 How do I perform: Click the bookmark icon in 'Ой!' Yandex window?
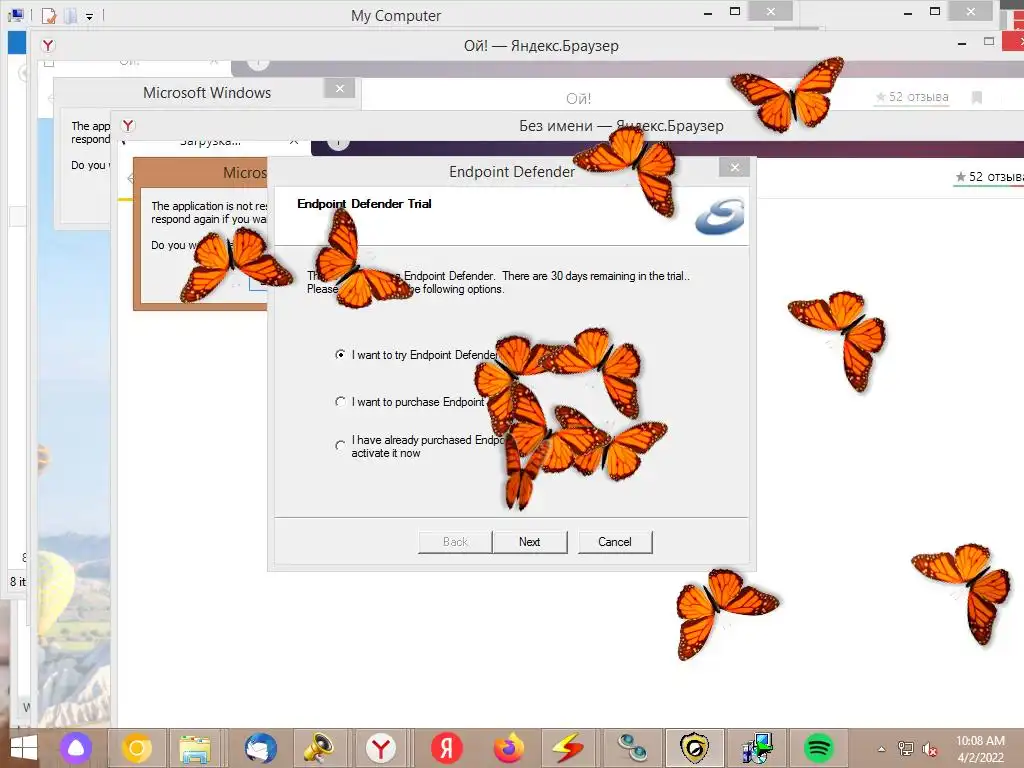tap(977, 97)
